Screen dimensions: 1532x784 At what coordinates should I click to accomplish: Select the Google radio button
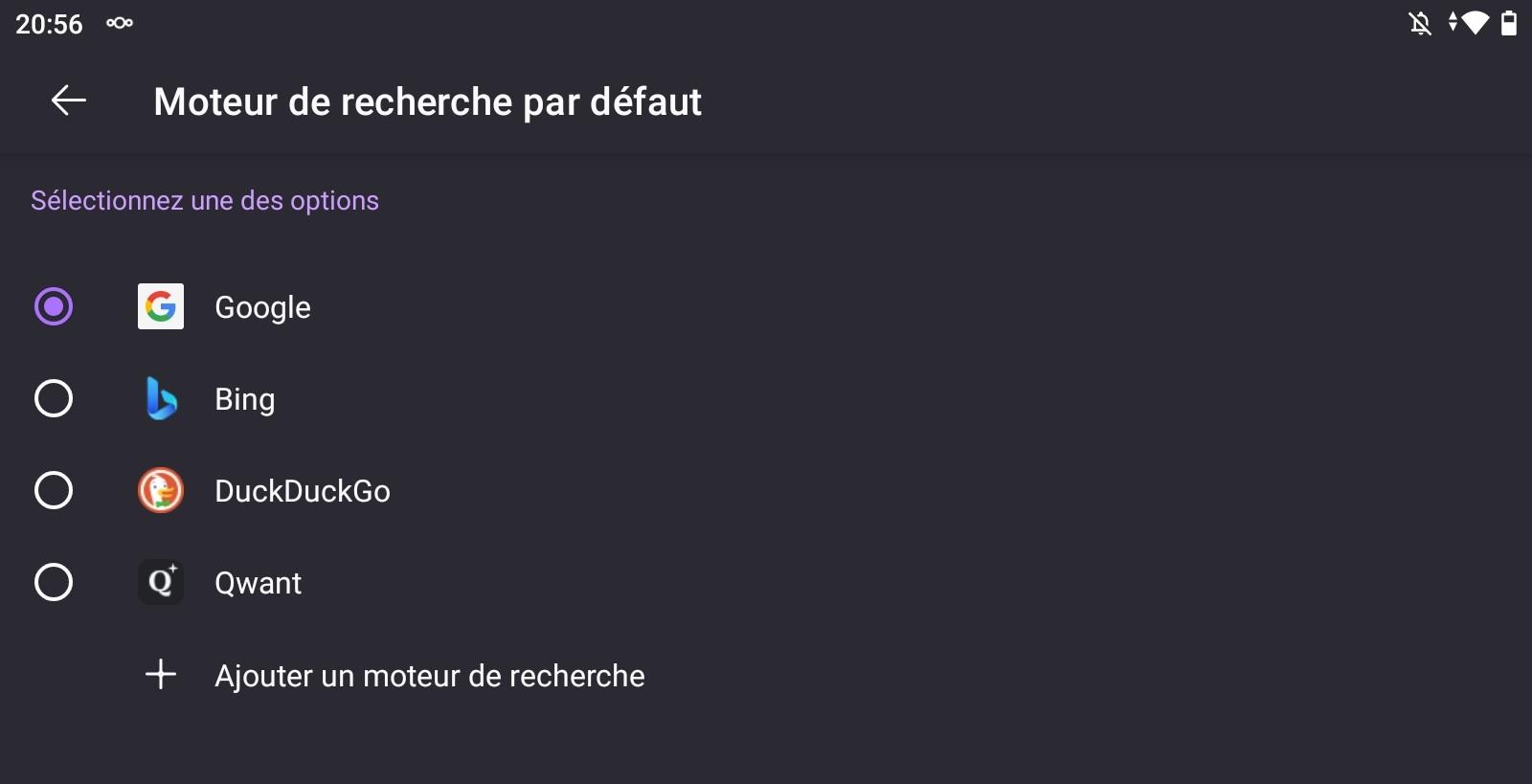(x=54, y=306)
